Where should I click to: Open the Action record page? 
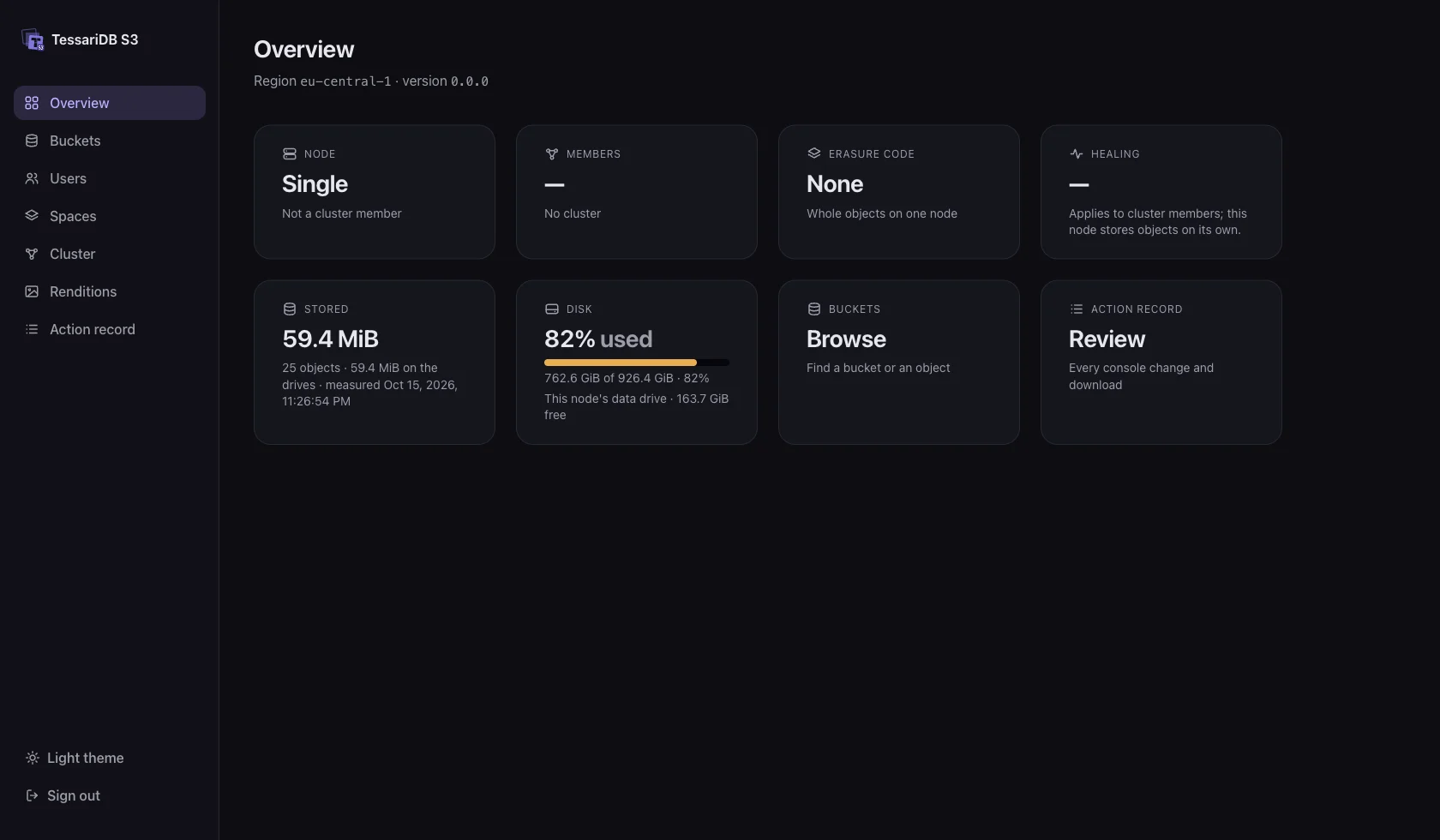tap(110, 329)
